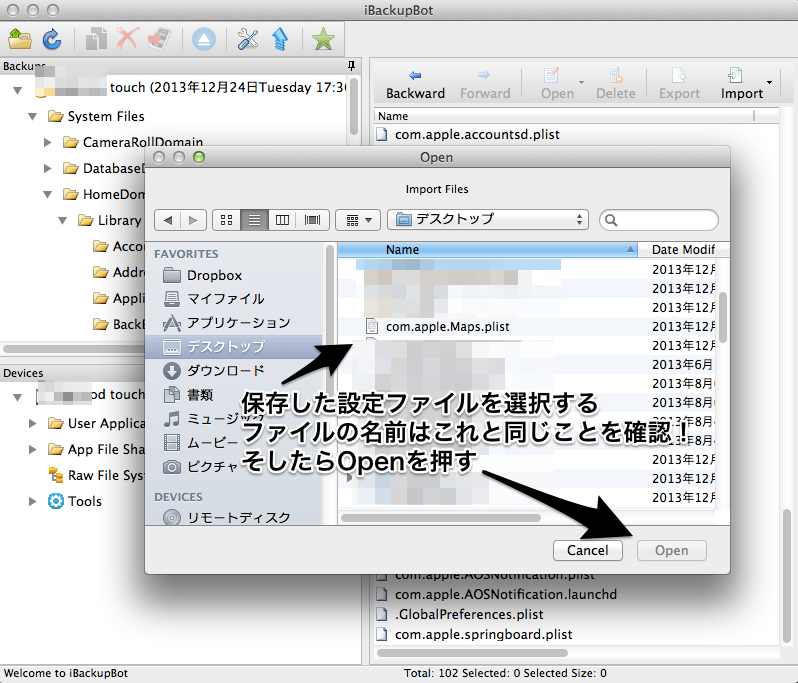Click the blue refresh toolbar icon
This screenshot has width=798, height=683.
coord(51,39)
